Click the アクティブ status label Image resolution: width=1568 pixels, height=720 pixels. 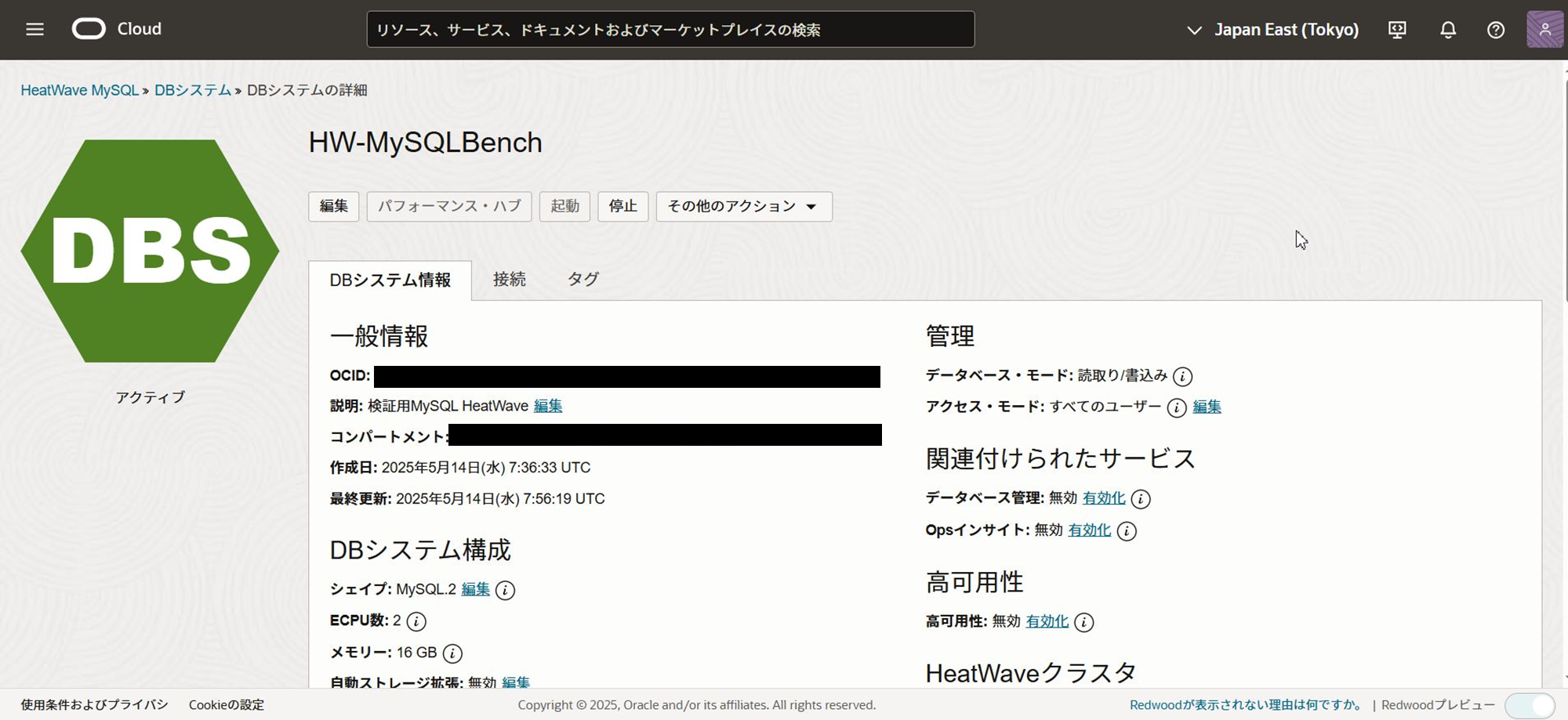coord(150,397)
